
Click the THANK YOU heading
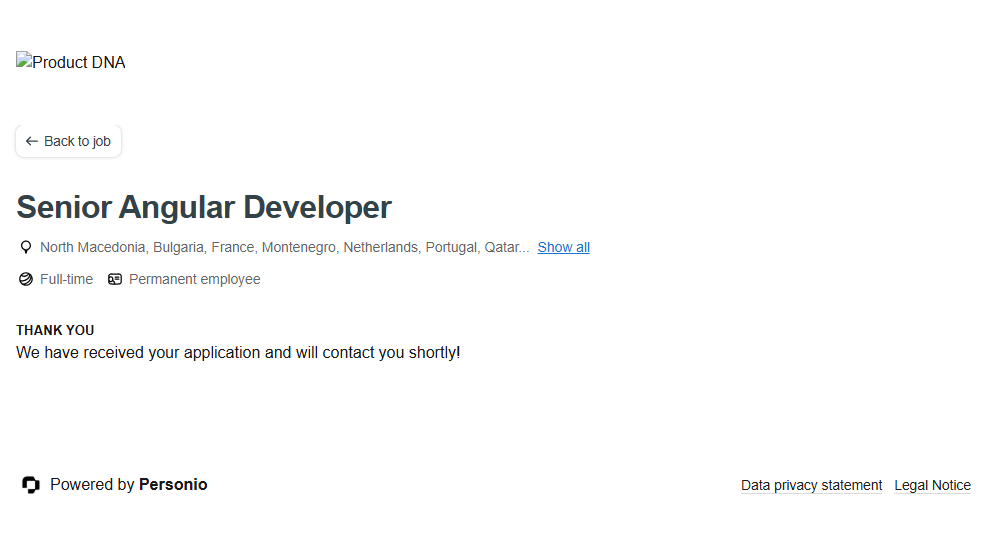(55, 330)
